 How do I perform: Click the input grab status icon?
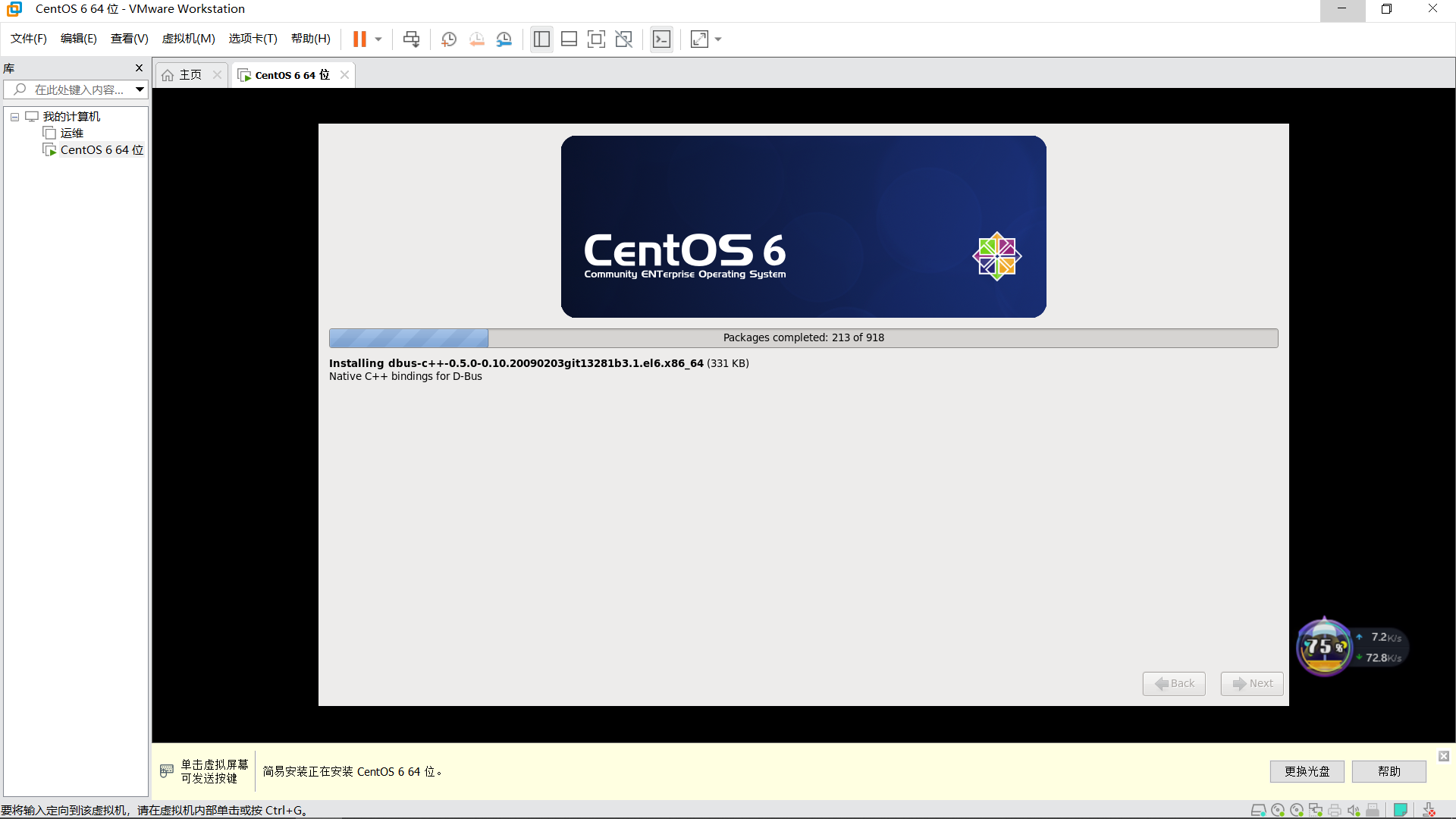click(x=1429, y=811)
